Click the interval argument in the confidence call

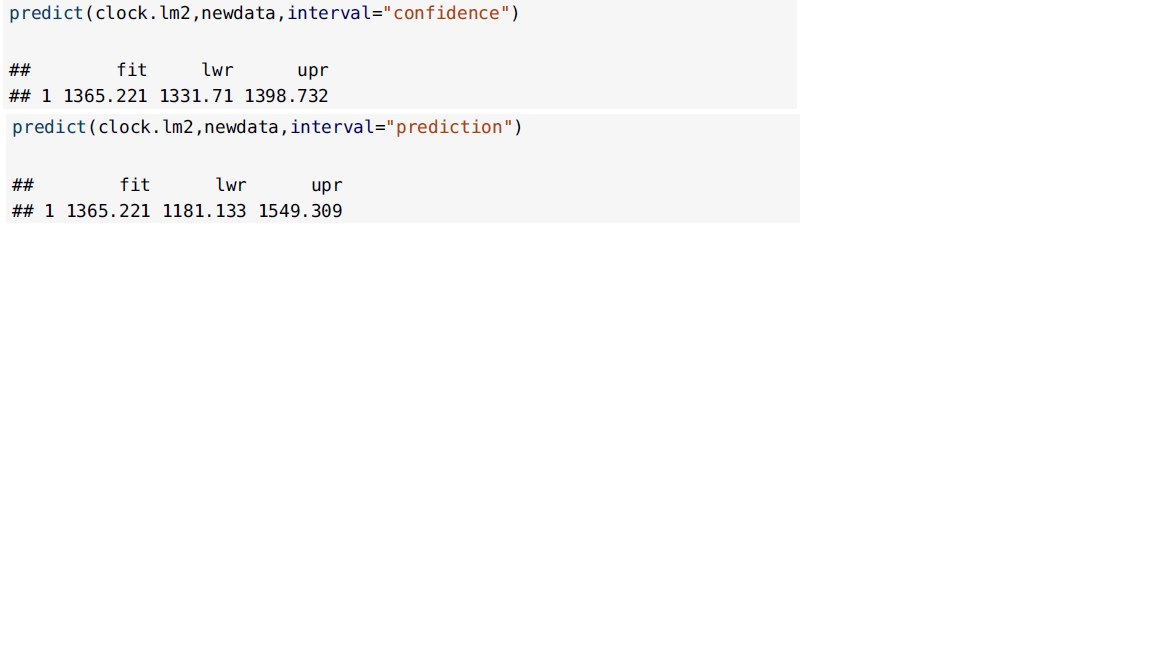[329, 13]
